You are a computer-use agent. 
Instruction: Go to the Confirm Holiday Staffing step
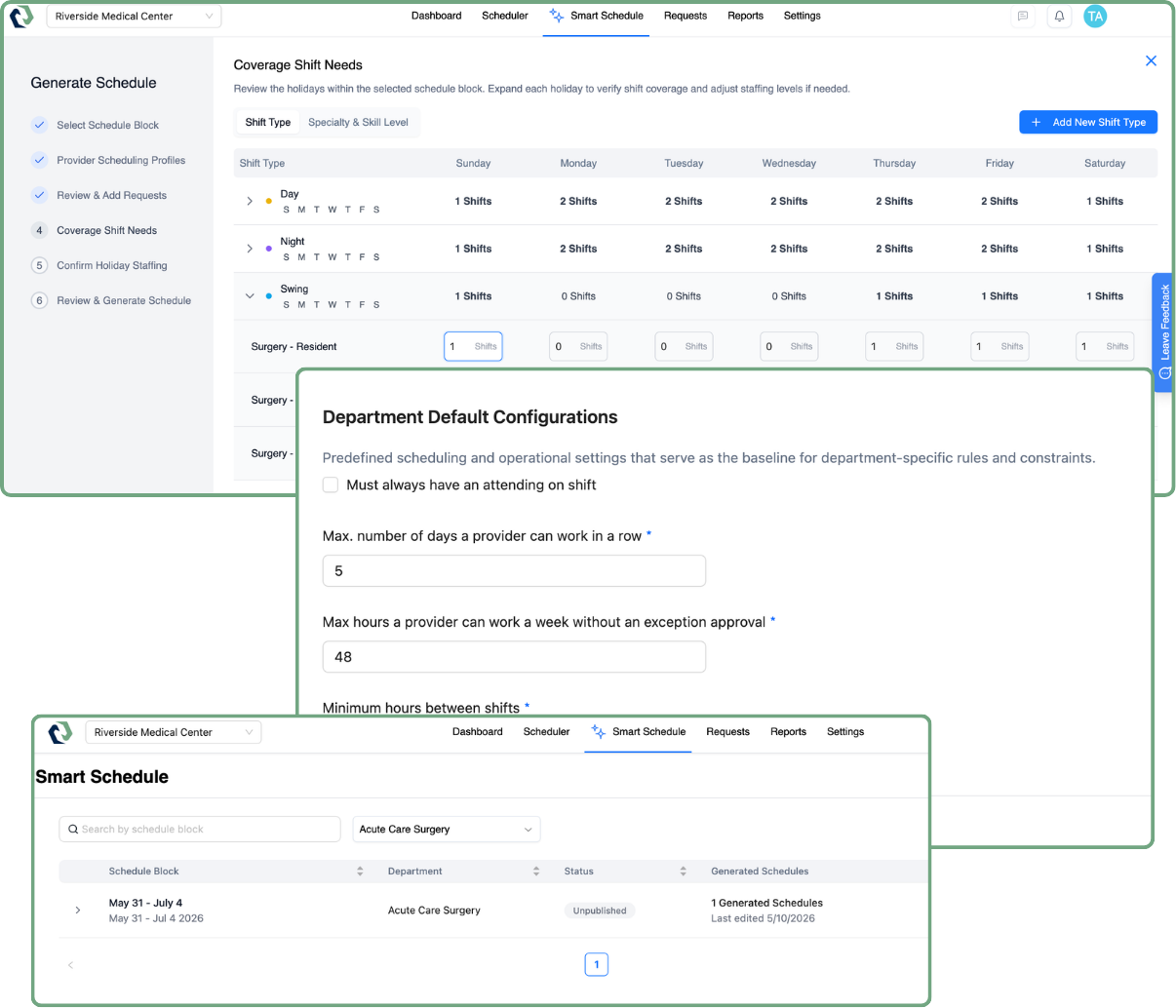pos(111,265)
